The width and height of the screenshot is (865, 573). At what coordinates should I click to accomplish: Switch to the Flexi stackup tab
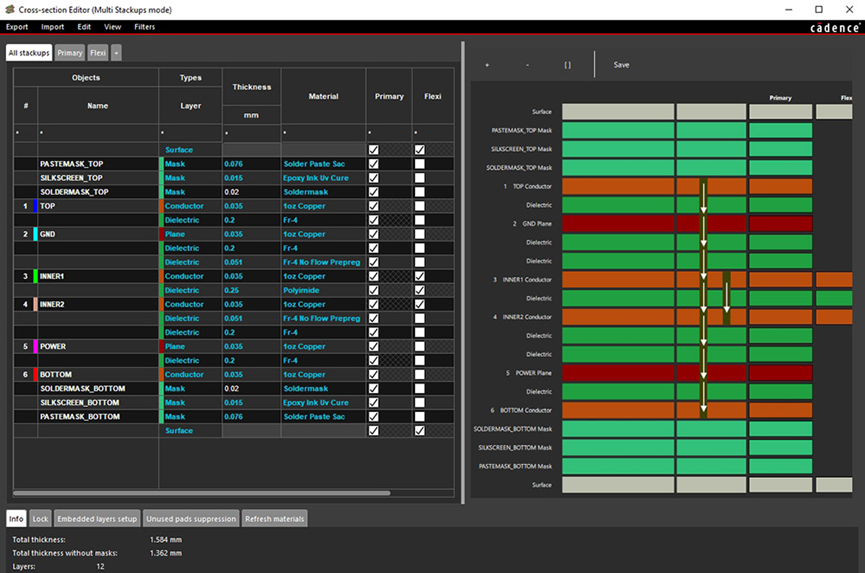[98, 53]
